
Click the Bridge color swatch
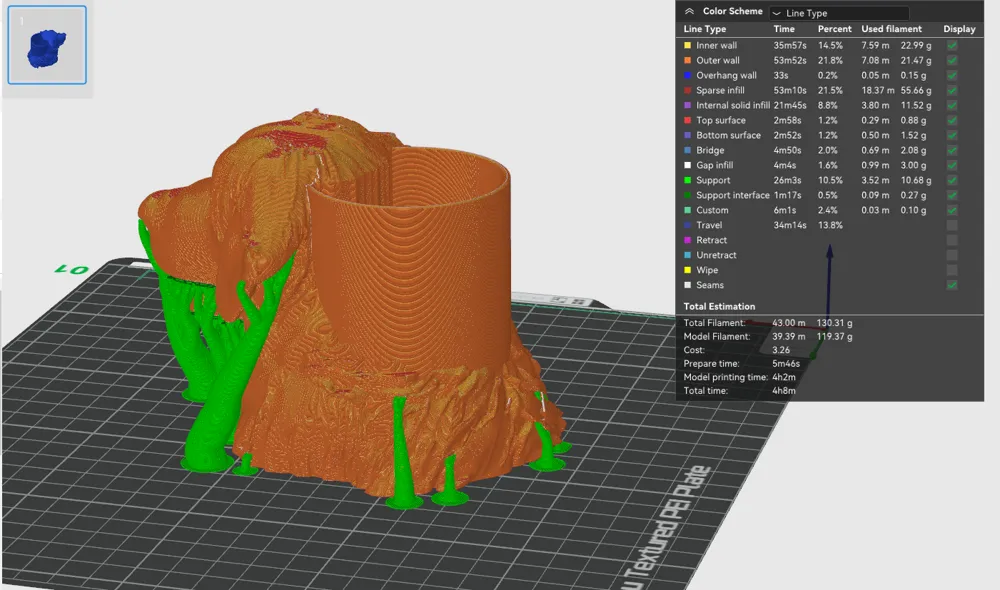[x=688, y=150]
